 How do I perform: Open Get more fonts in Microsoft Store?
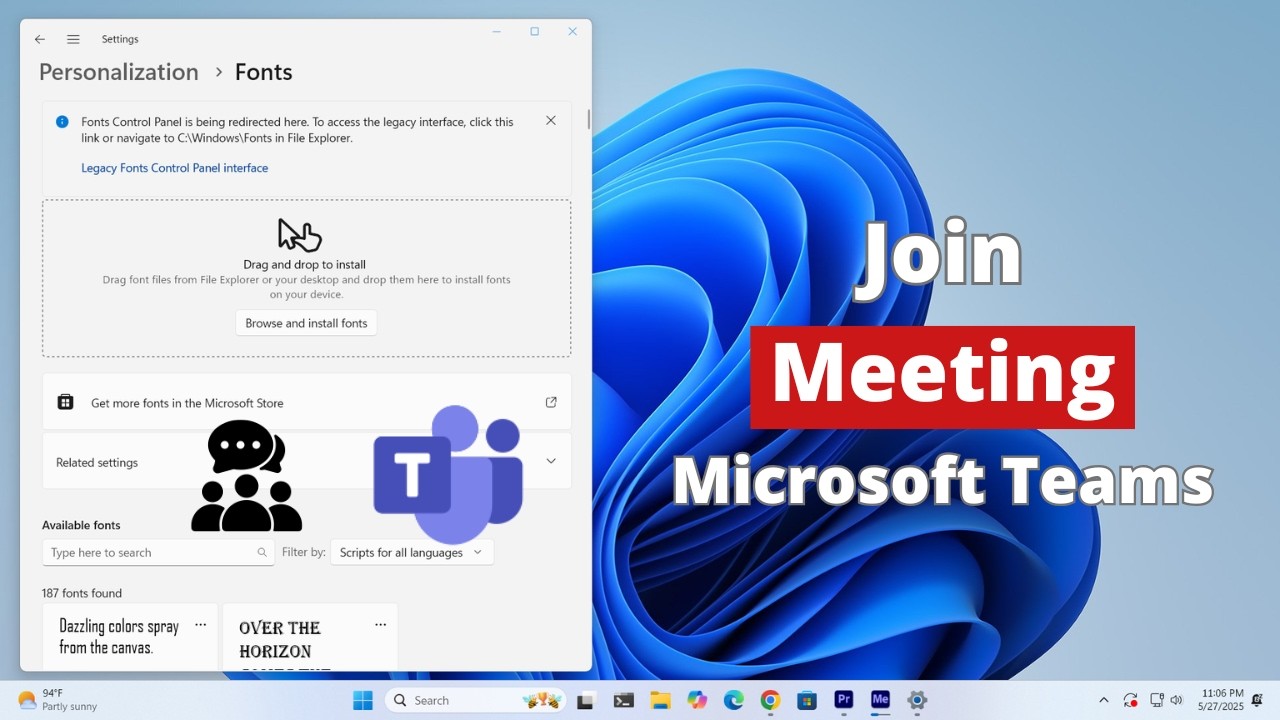[x=307, y=402]
